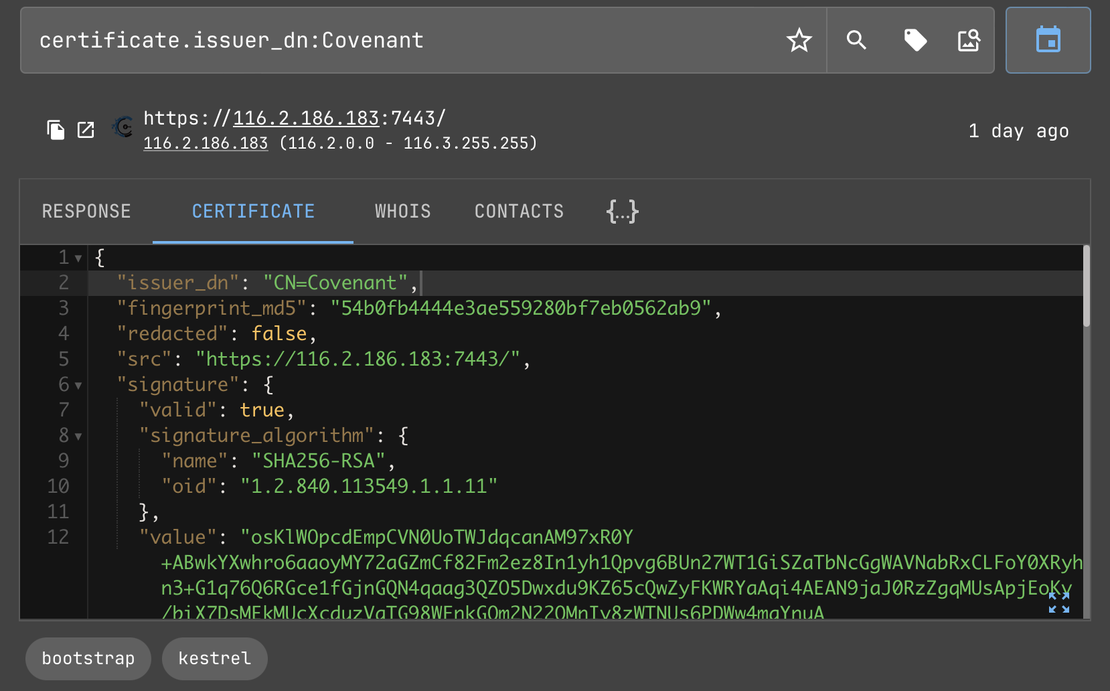Screen dimensions: 1110x691
Task: Click the search magnifier icon
Action: pos(855,40)
